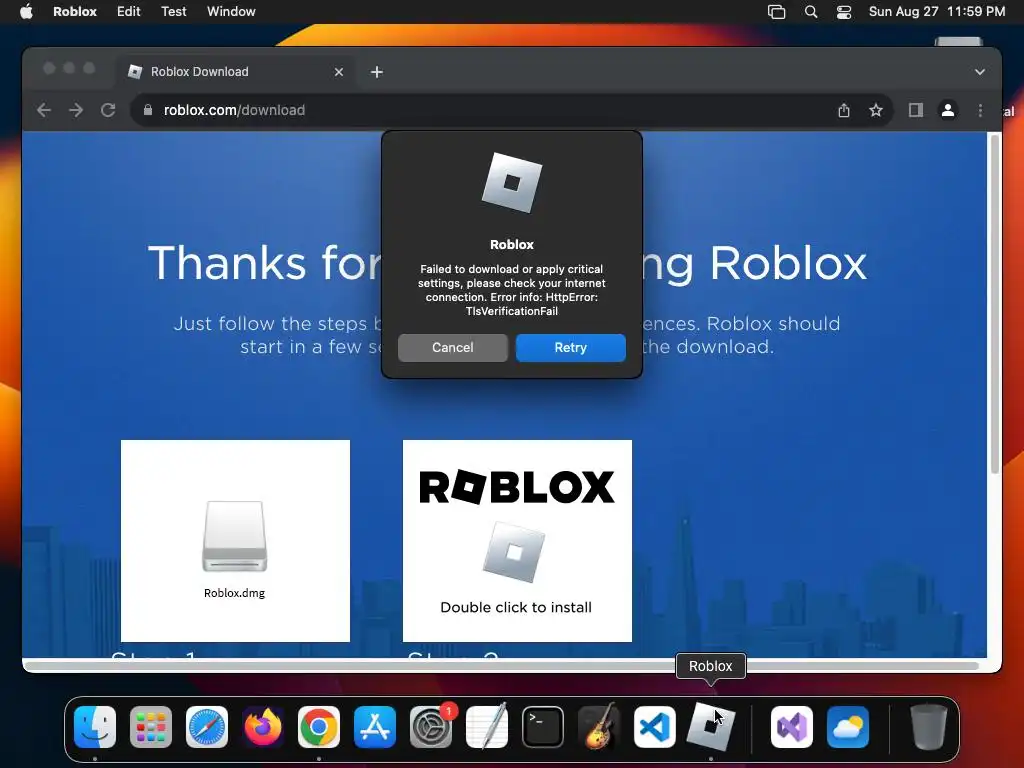
Task: Launch Firefox from the dock
Action: point(263,727)
